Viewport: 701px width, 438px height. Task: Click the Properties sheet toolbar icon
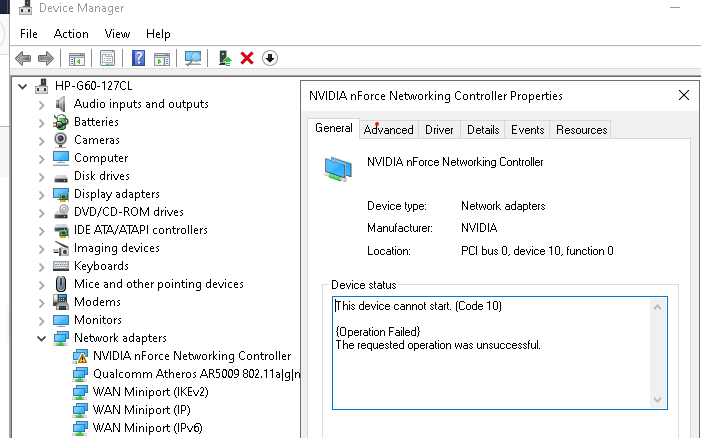click(107, 58)
